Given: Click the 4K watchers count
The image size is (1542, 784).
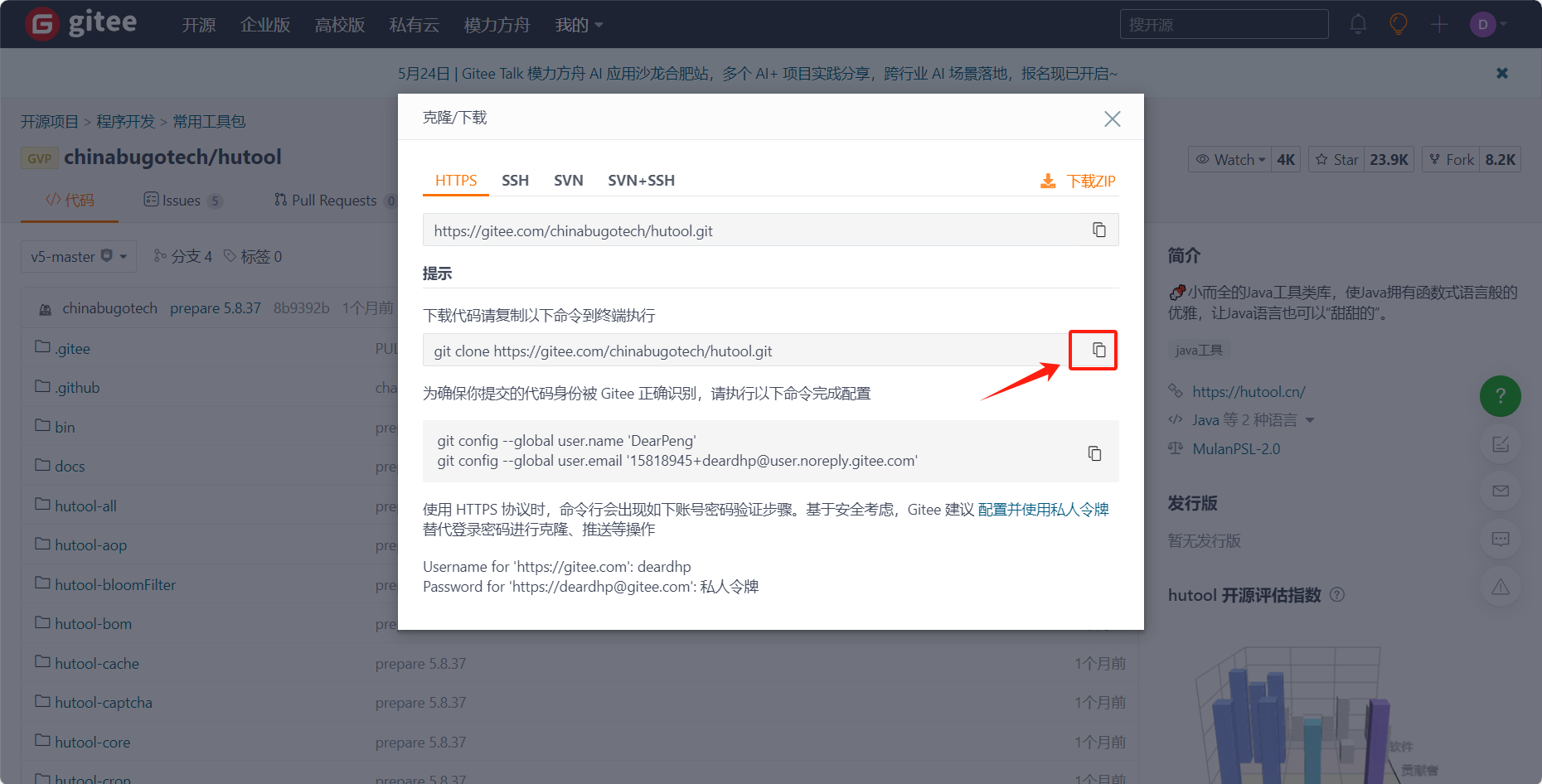Looking at the screenshot, I should coord(1286,159).
